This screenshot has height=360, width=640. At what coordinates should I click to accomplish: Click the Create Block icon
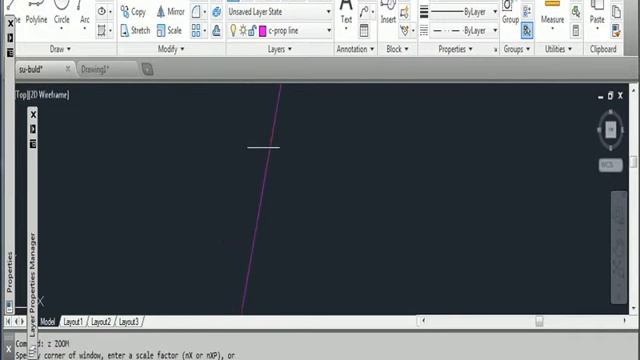pos(404,12)
